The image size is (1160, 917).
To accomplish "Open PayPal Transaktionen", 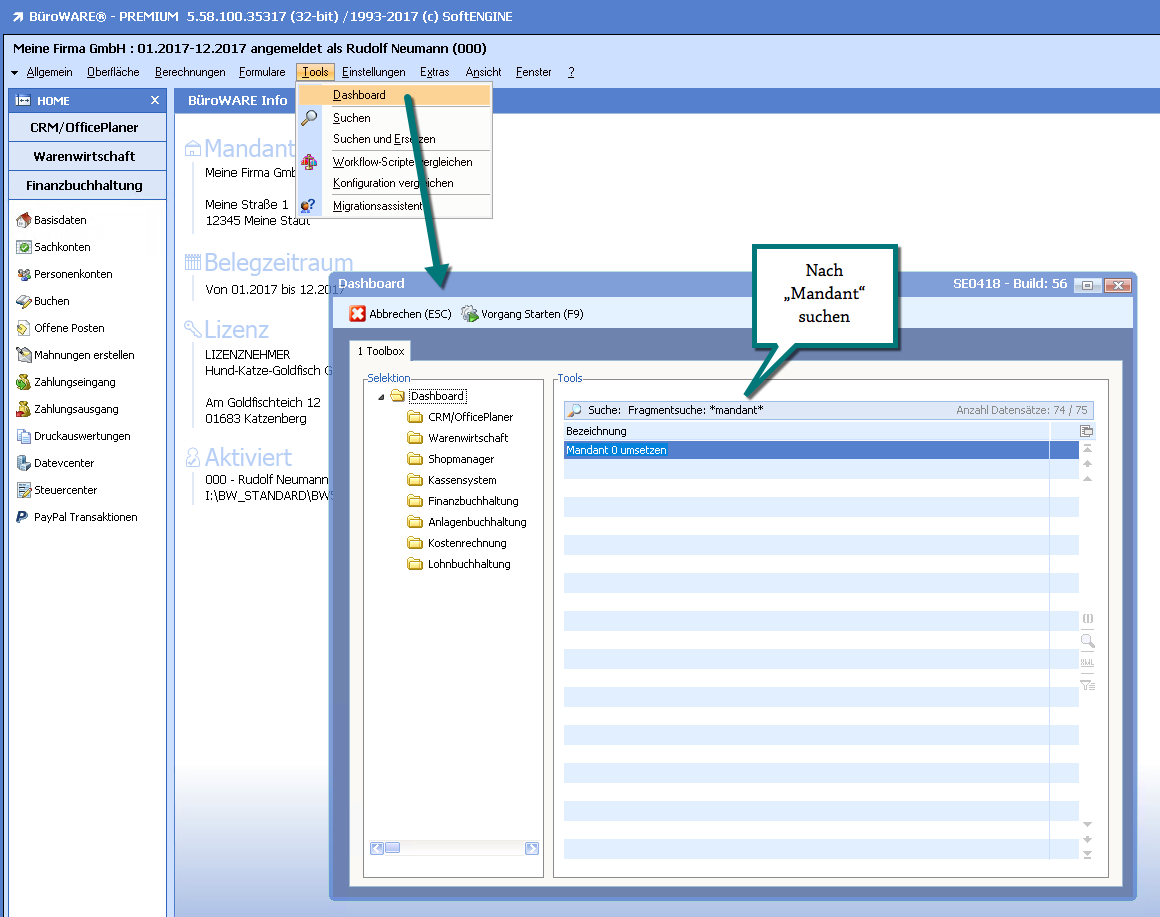I will pos(85,517).
